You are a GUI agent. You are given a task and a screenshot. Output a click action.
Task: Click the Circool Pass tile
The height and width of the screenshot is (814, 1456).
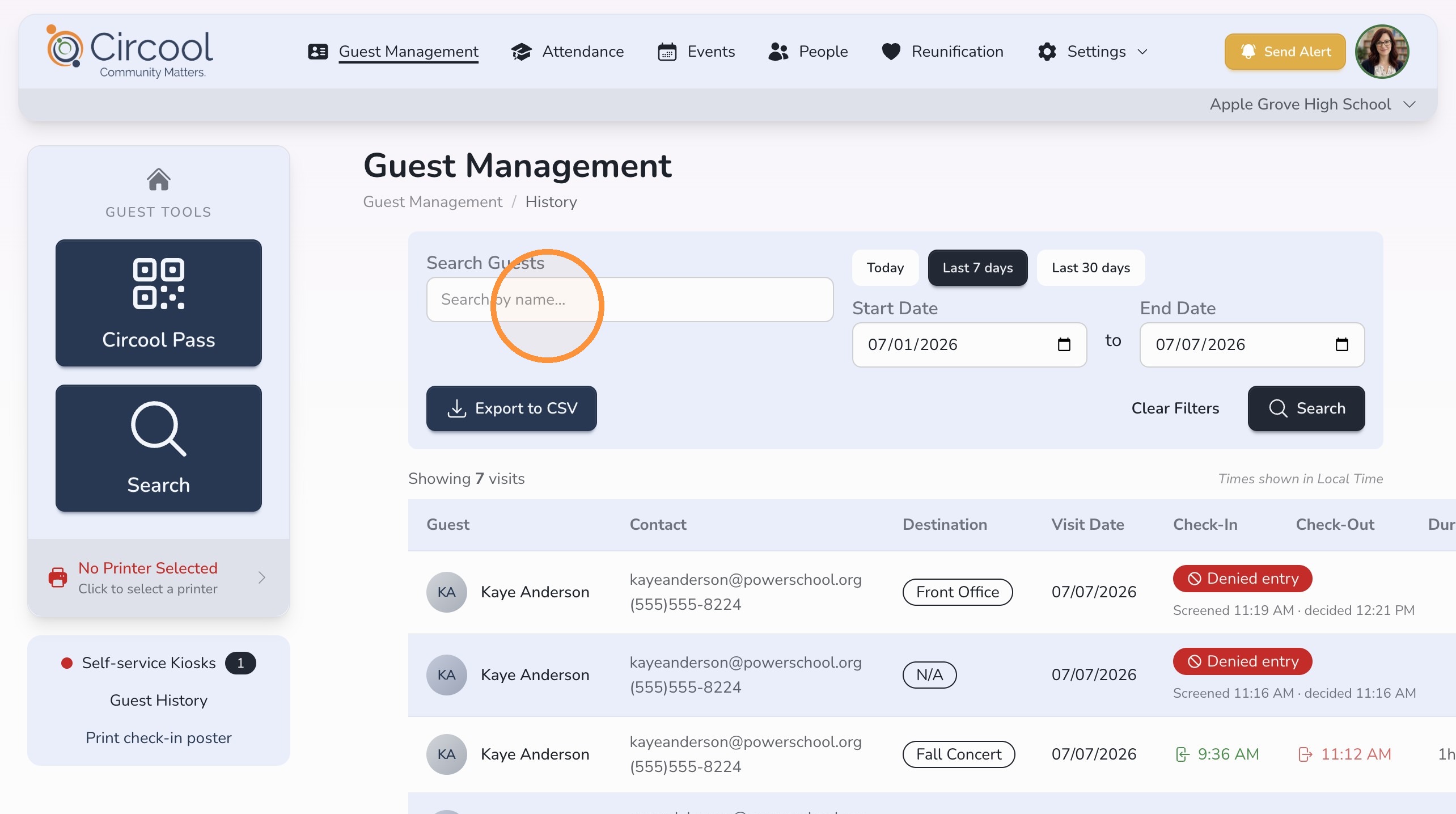point(159,303)
